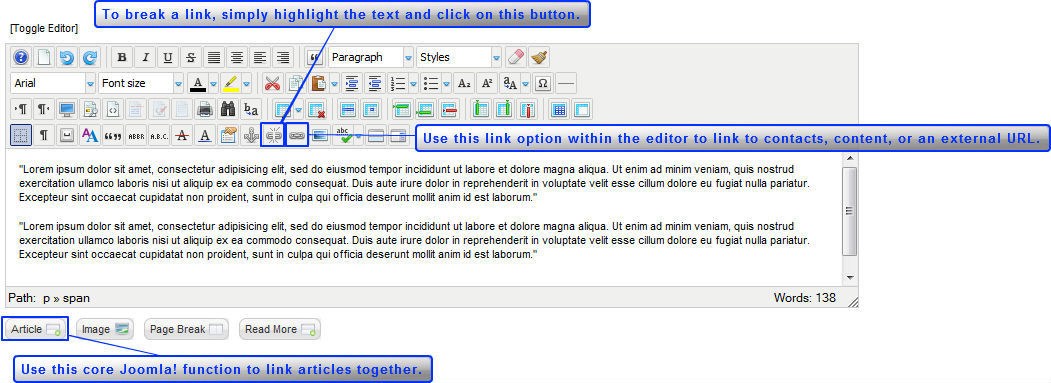Insert an abbreviation with ABBR icon
This screenshot has height=383, width=1051.
click(136, 135)
